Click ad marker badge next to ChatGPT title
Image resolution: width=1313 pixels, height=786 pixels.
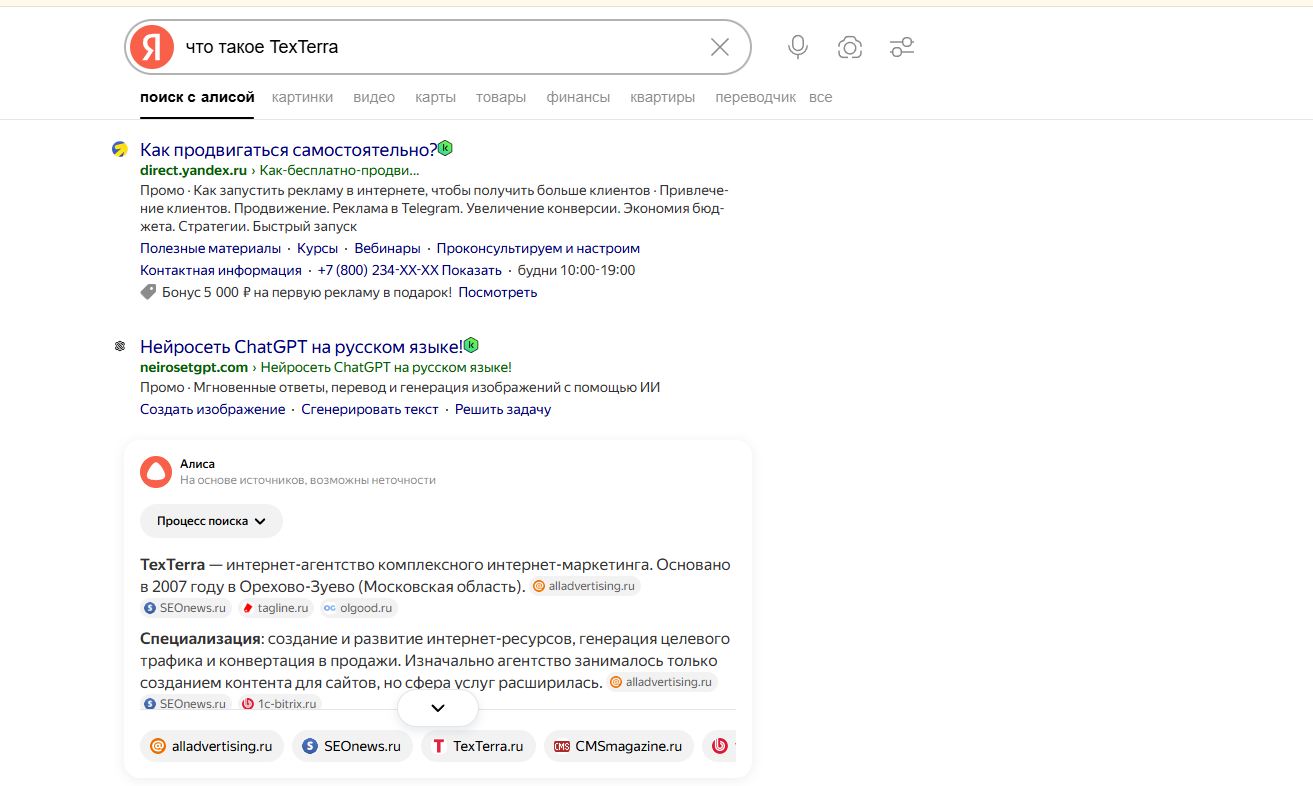pyautogui.click(x=471, y=345)
